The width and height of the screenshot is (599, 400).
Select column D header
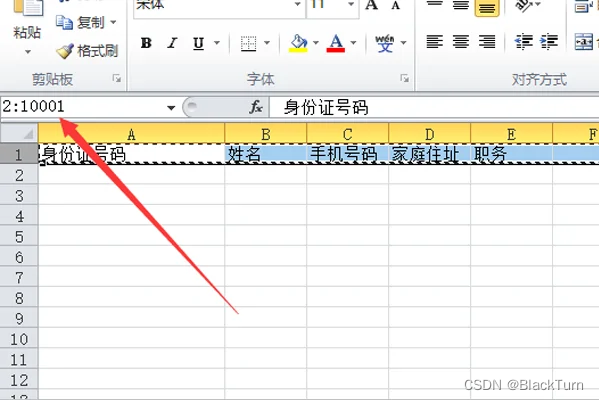pyautogui.click(x=429, y=134)
